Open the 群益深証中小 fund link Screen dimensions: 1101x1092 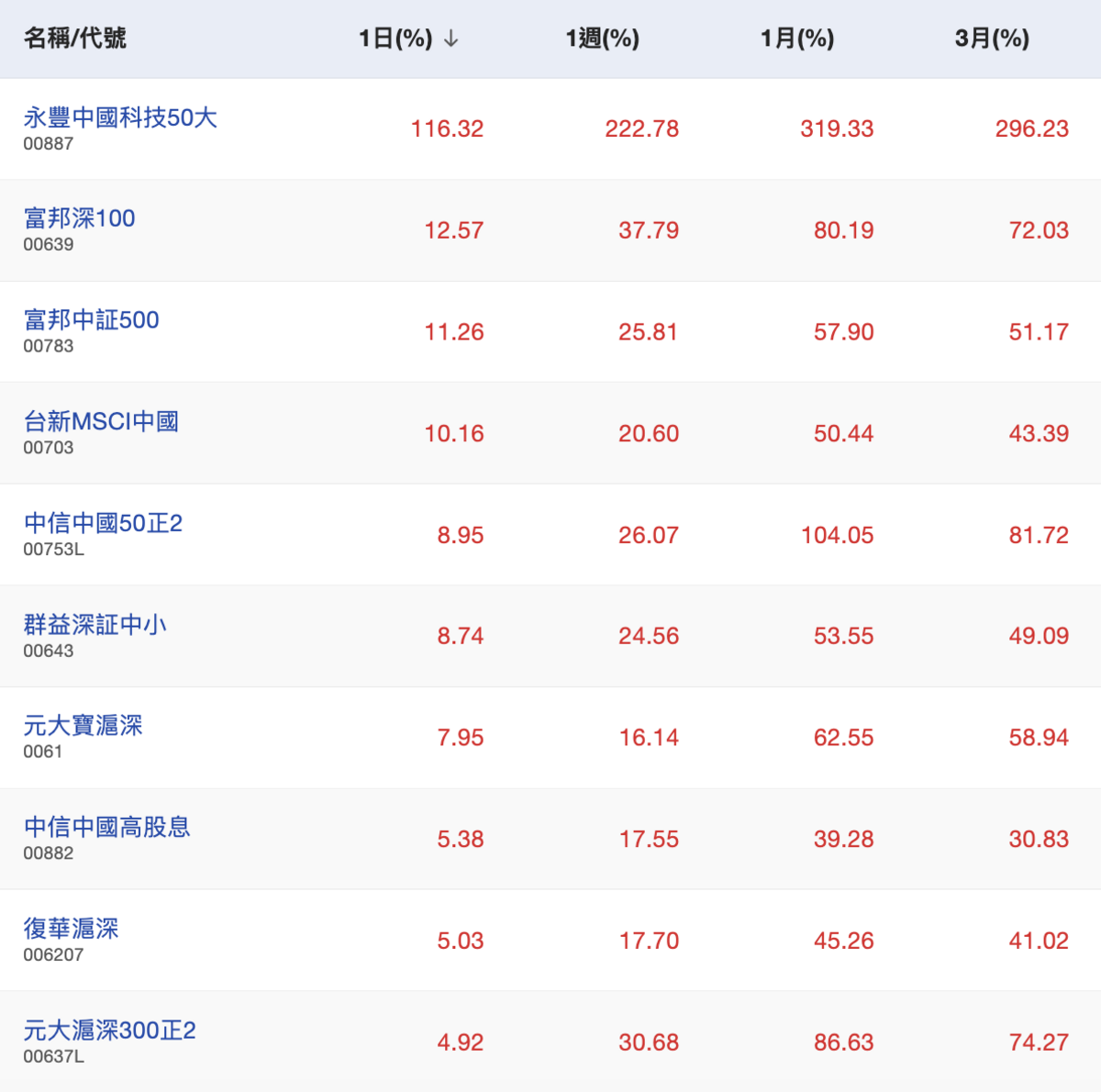coord(95,625)
